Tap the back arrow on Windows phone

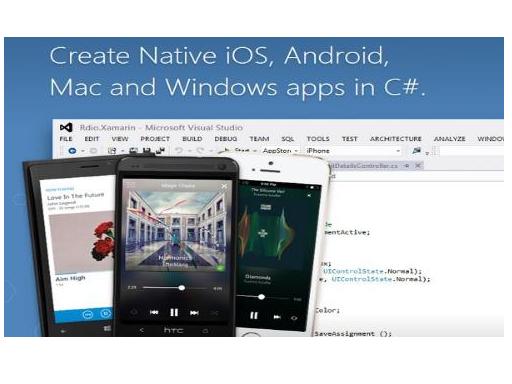(63, 331)
